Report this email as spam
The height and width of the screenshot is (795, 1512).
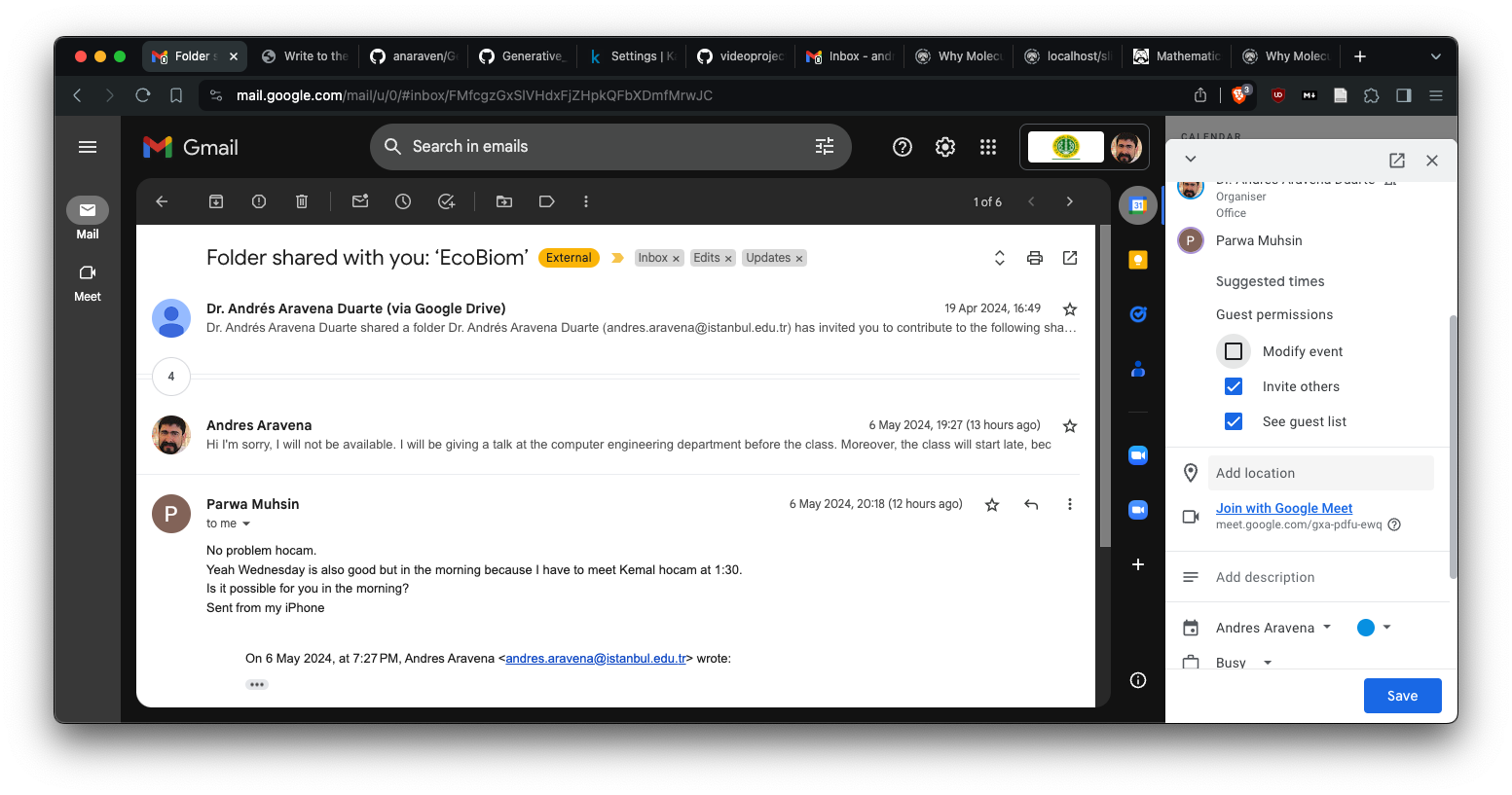tap(259, 201)
